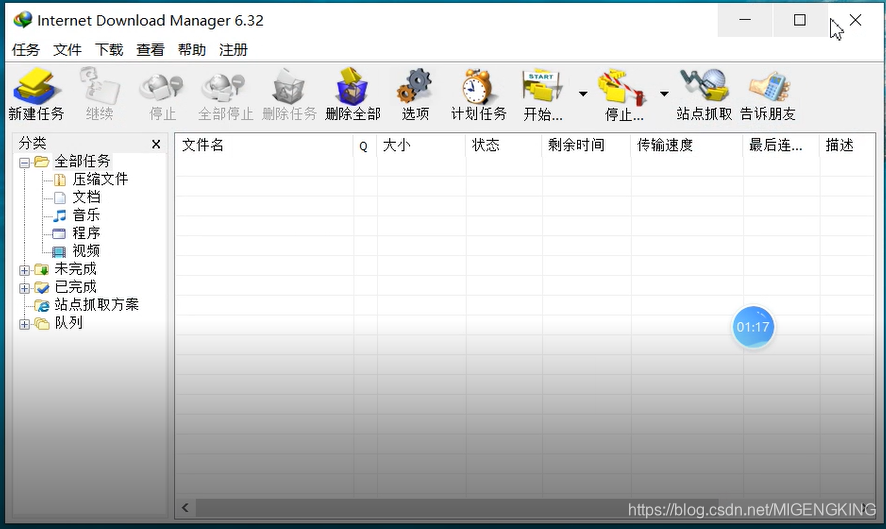Open dropdown arrow beside 停止...
Viewport: 886px width, 529px height.
(x=664, y=94)
